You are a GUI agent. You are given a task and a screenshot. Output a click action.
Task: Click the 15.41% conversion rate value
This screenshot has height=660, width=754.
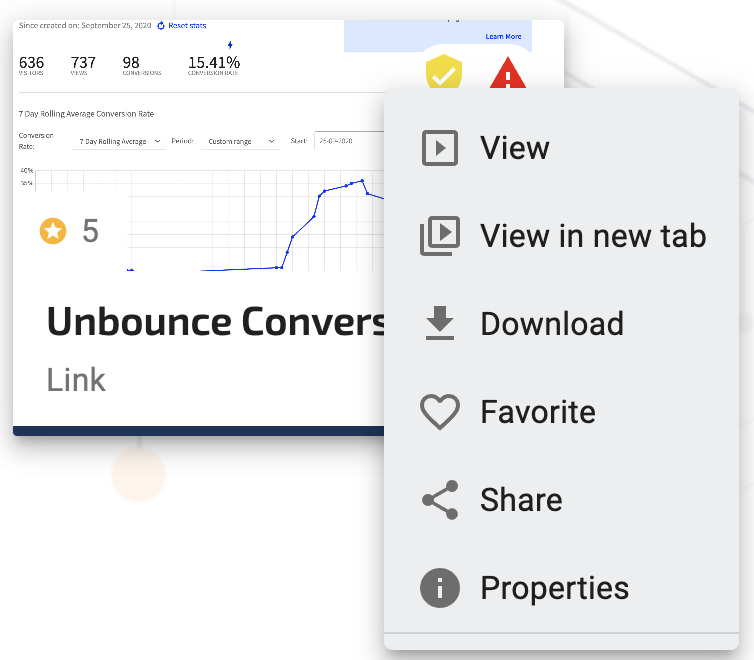[x=214, y=62]
